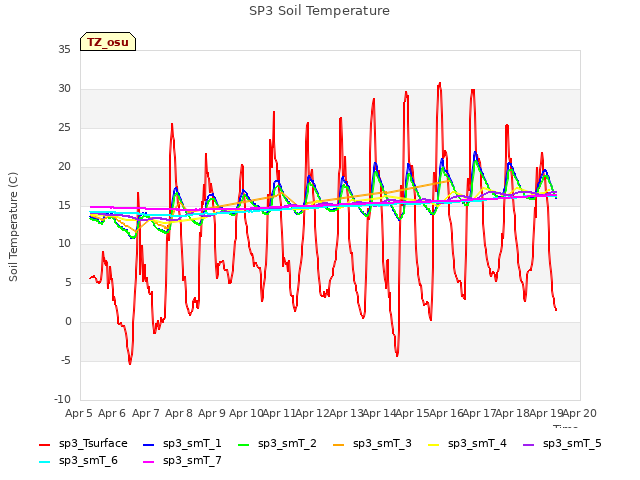640x480 pixels.
Task: Click the 0 y-axis tick label
Action: click(68, 322)
